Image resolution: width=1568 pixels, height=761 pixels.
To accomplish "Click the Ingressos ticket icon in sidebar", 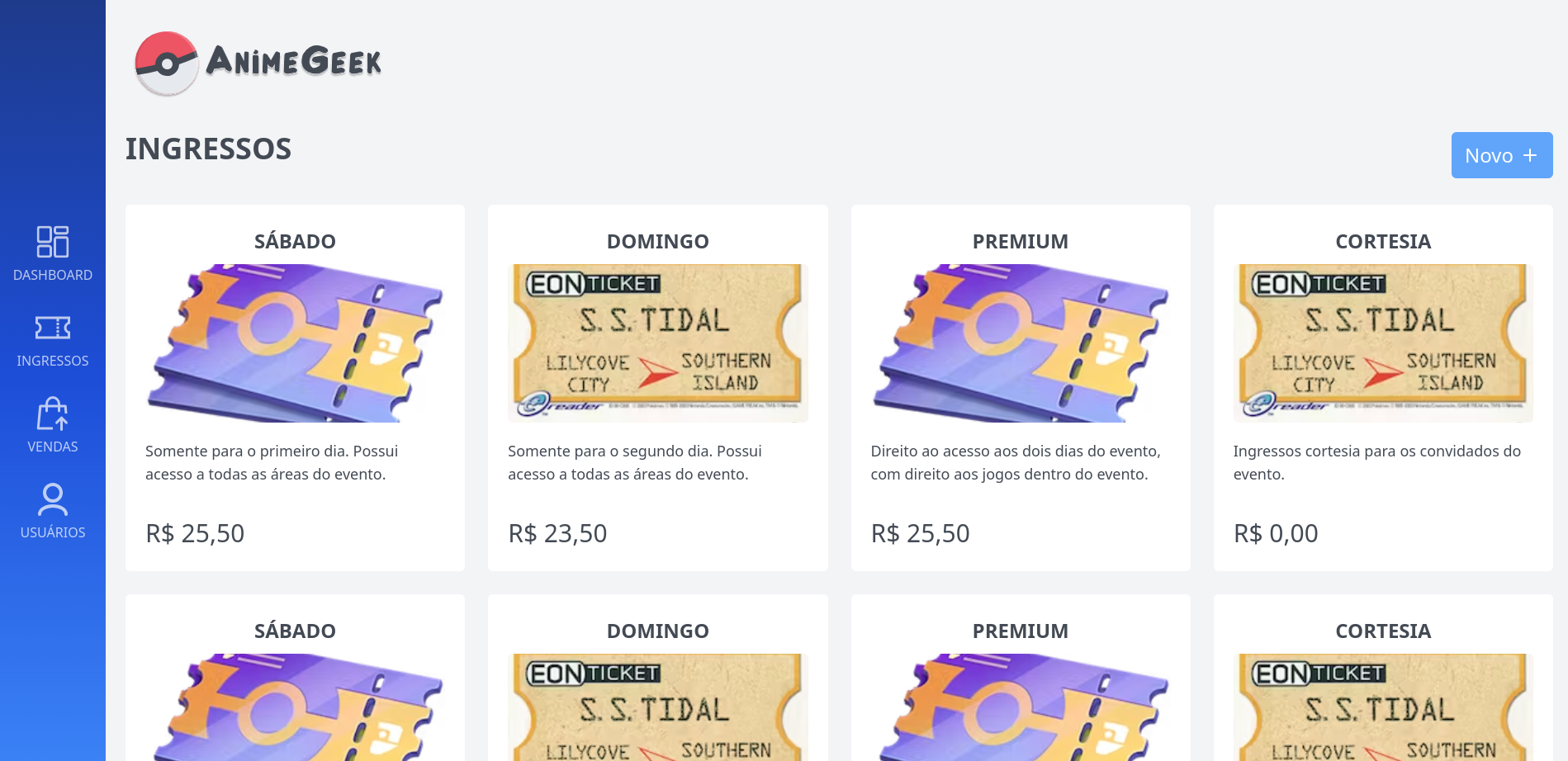I will click(x=53, y=328).
